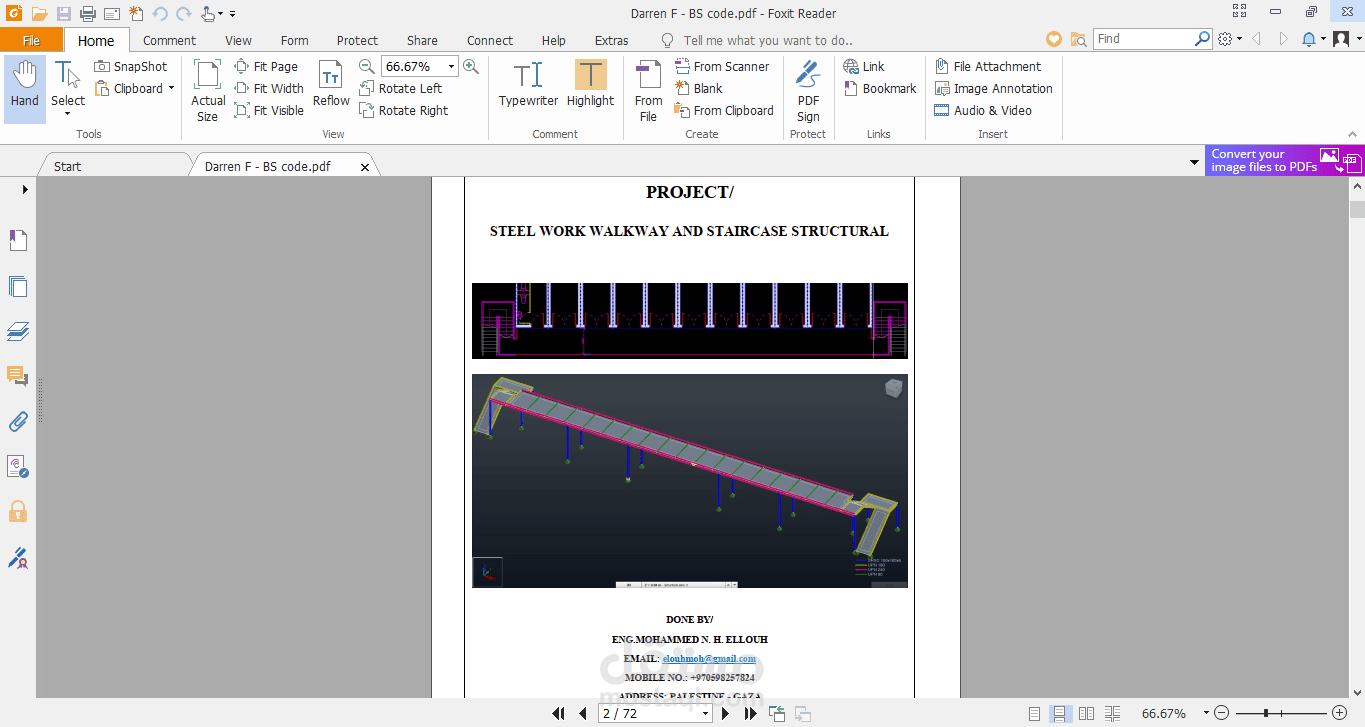Image resolution: width=1365 pixels, height=727 pixels.
Task: Open the page number dropdown
Action: pos(705,714)
